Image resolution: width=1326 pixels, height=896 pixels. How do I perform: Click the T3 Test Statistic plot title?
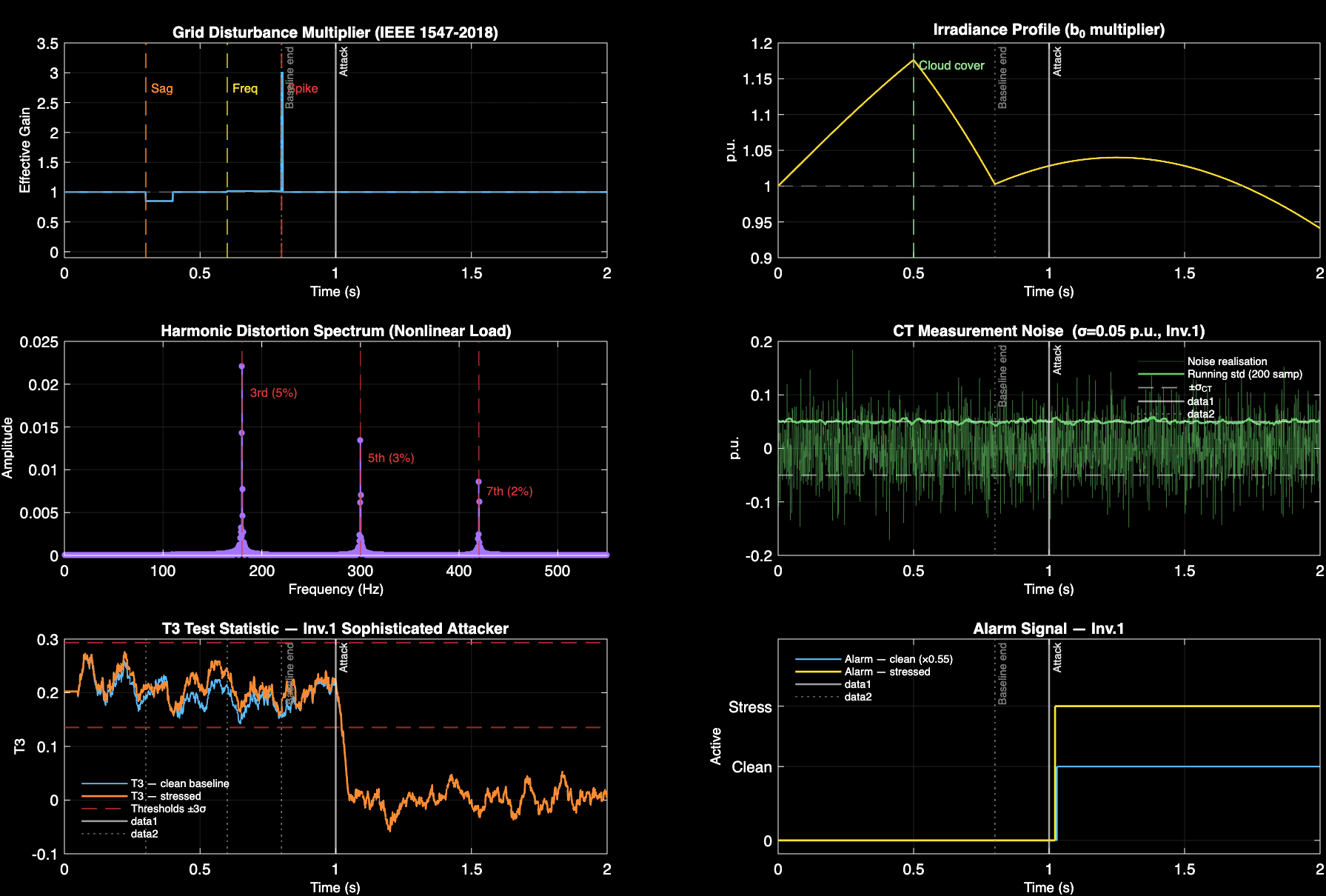335,629
